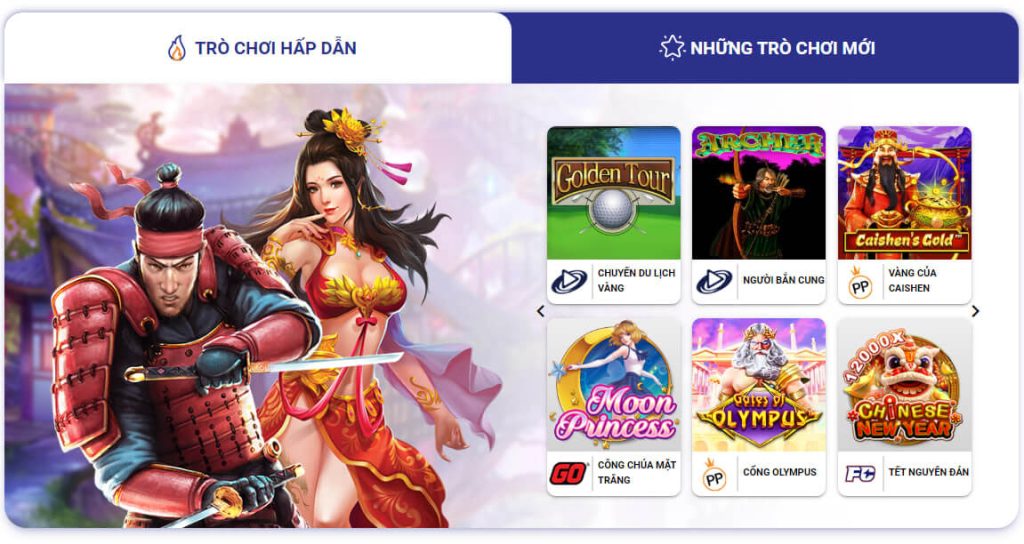Select the Cổng Olympus game title link

pyautogui.click(x=780, y=472)
